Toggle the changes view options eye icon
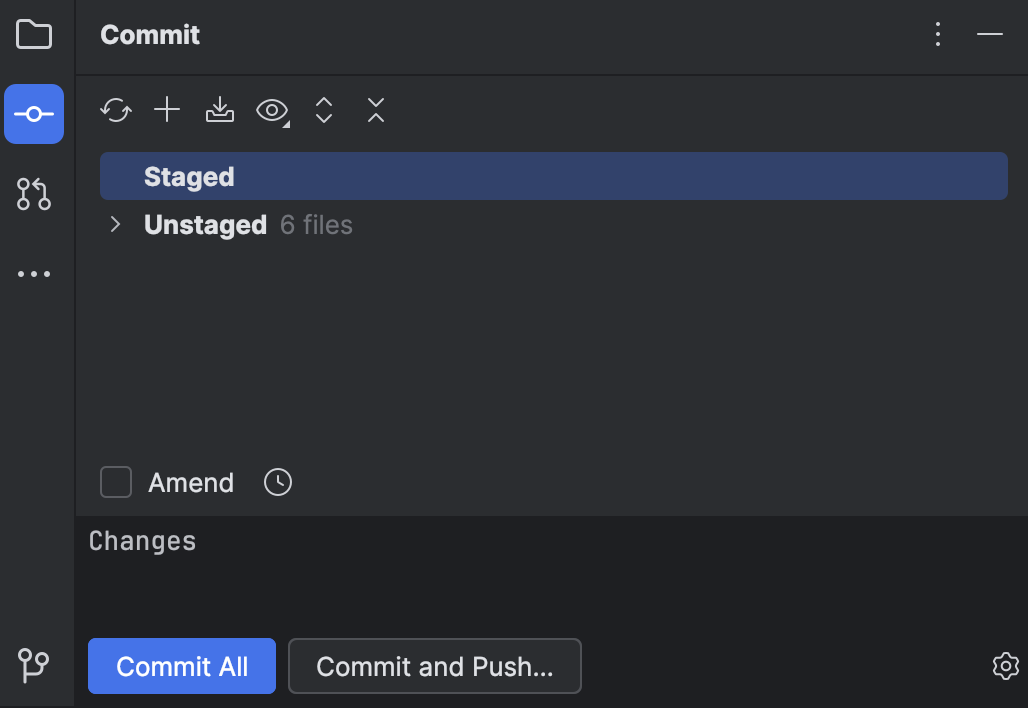This screenshot has width=1028, height=708. tap(270, 110)
